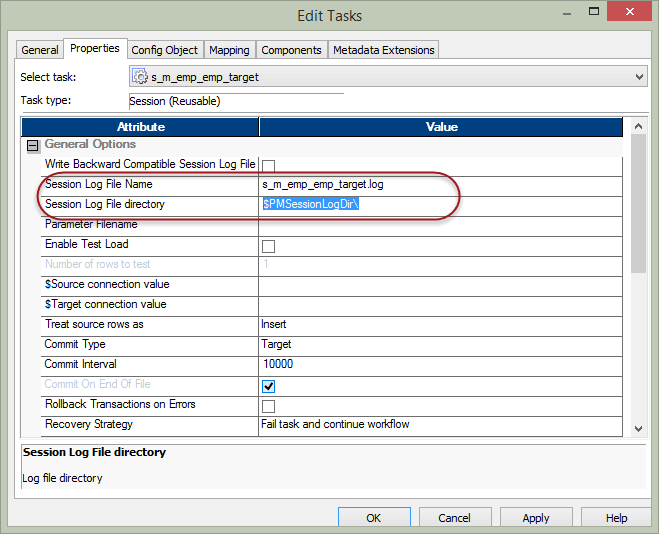The image size is (659, 534).
Task: Click the $Target connection value field
Action: 440,305
